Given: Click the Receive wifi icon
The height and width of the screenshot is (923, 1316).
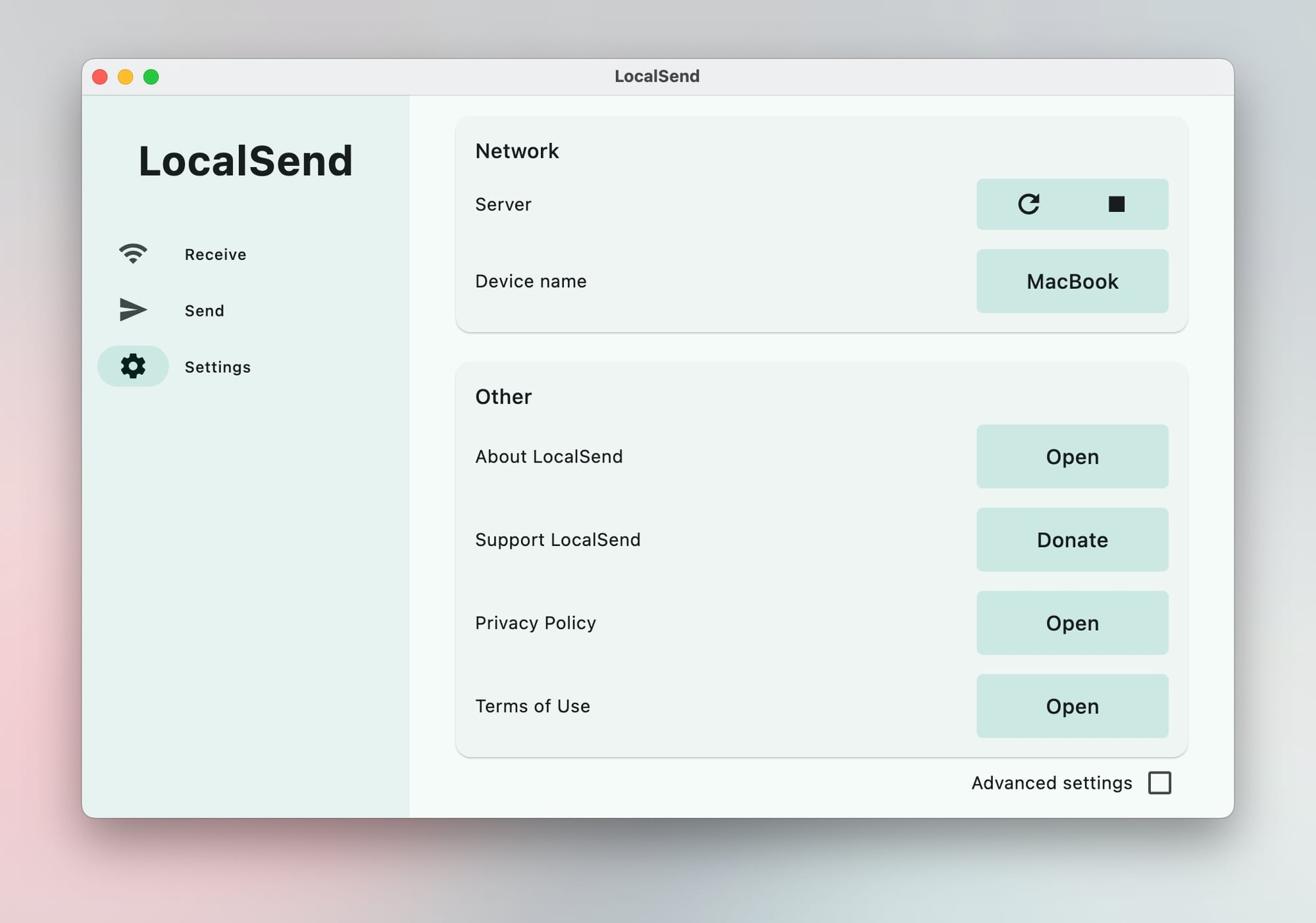Looking at the screenshot, I should (133, 254).
